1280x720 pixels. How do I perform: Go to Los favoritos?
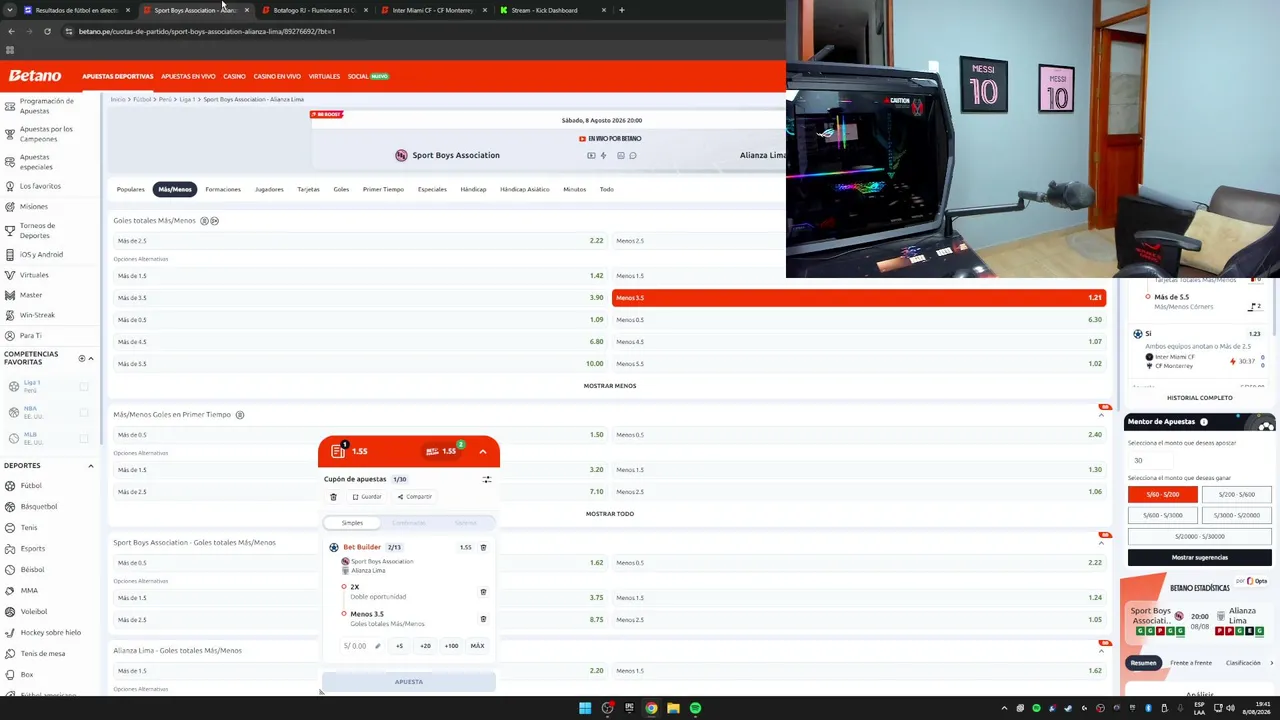pos(40,186)
